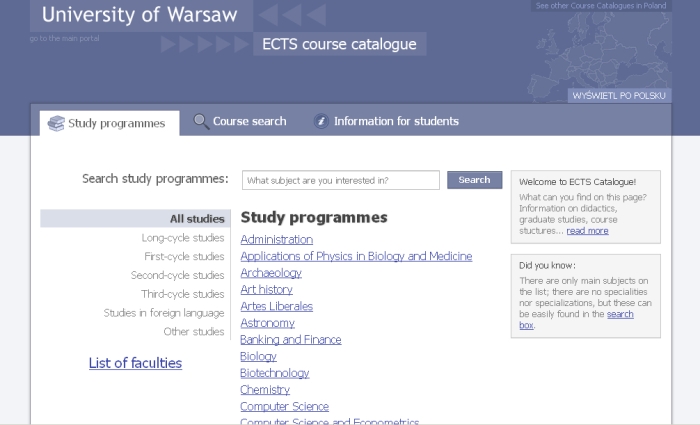Click the Search button
700x425 pixels.
point(475,180)
